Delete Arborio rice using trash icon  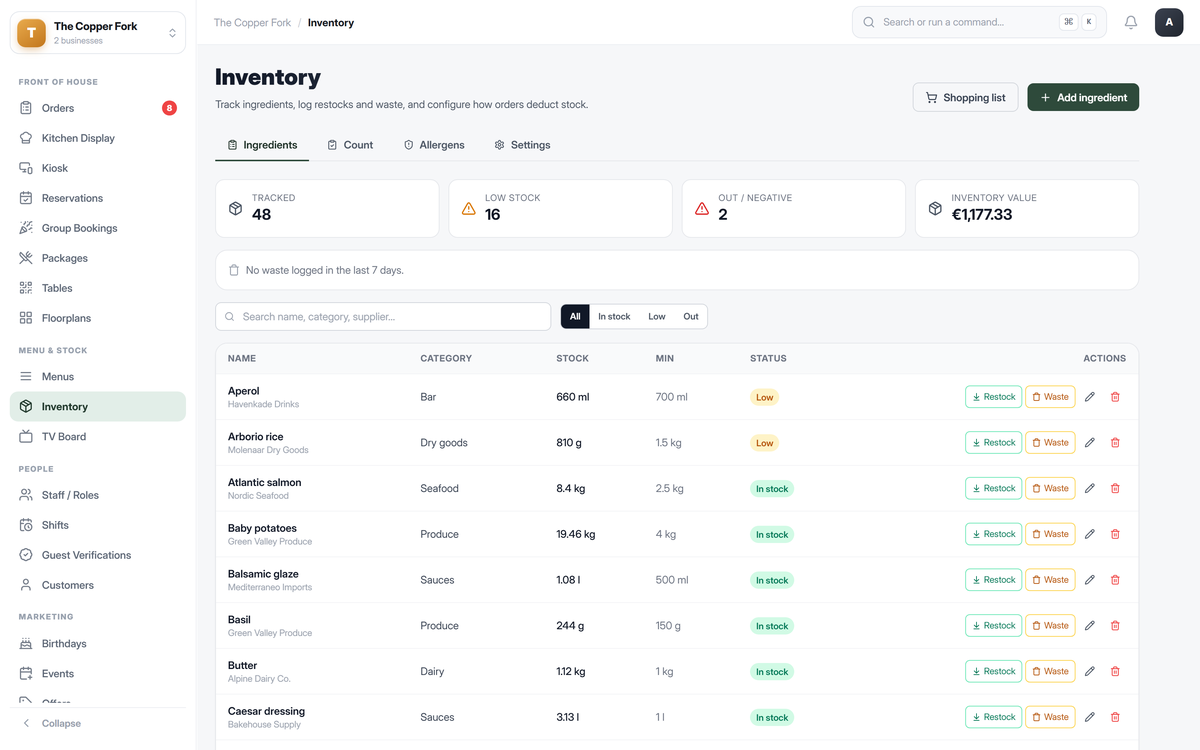[x=1115, y=443]
